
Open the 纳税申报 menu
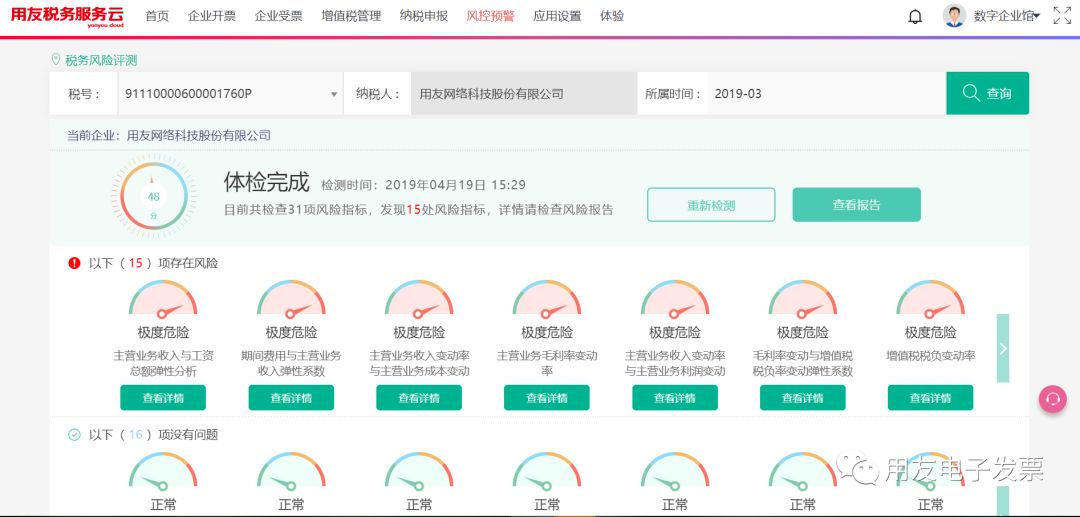[x=424, y=17]
